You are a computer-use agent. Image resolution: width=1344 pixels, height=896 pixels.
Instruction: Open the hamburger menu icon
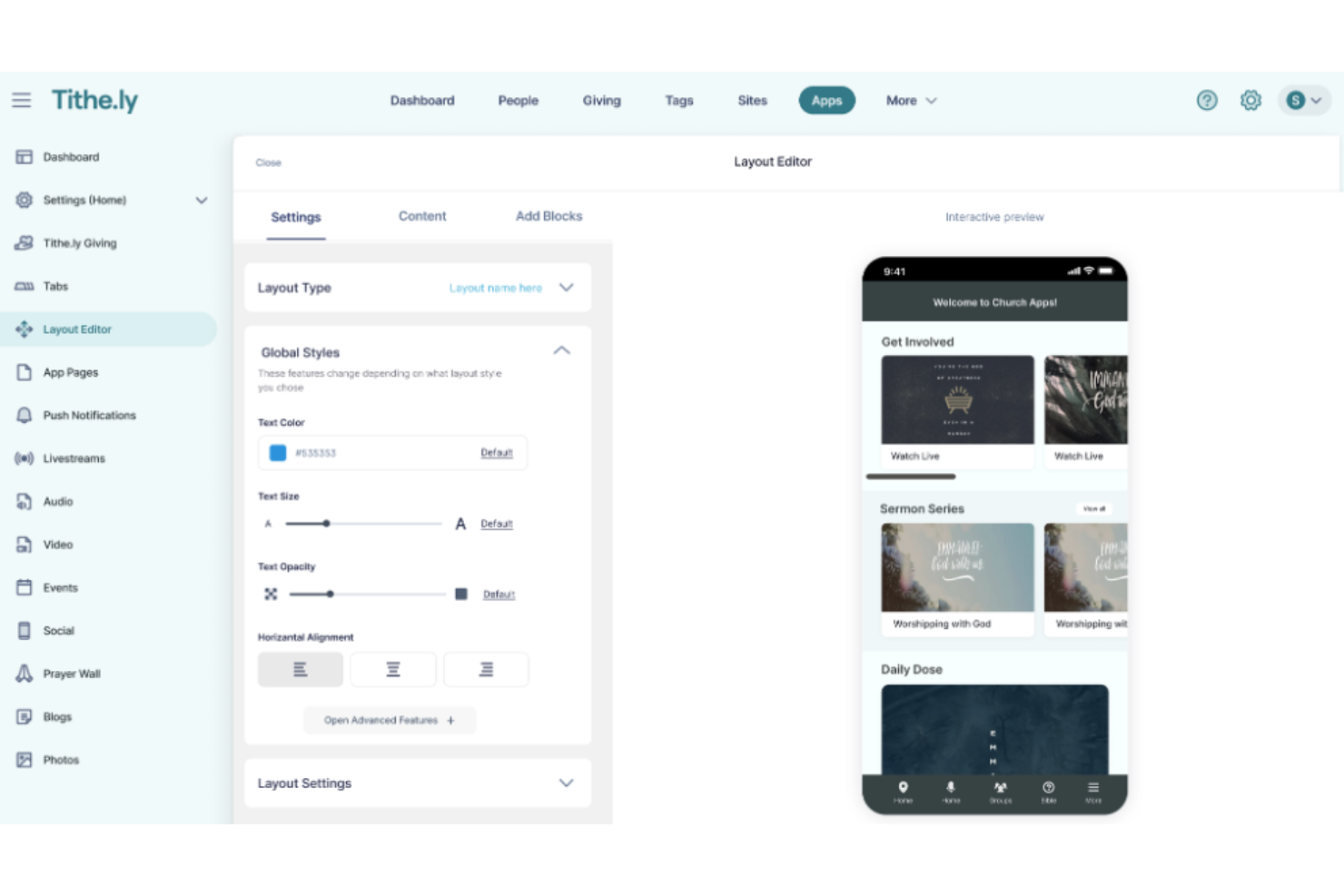pos(21,100)
